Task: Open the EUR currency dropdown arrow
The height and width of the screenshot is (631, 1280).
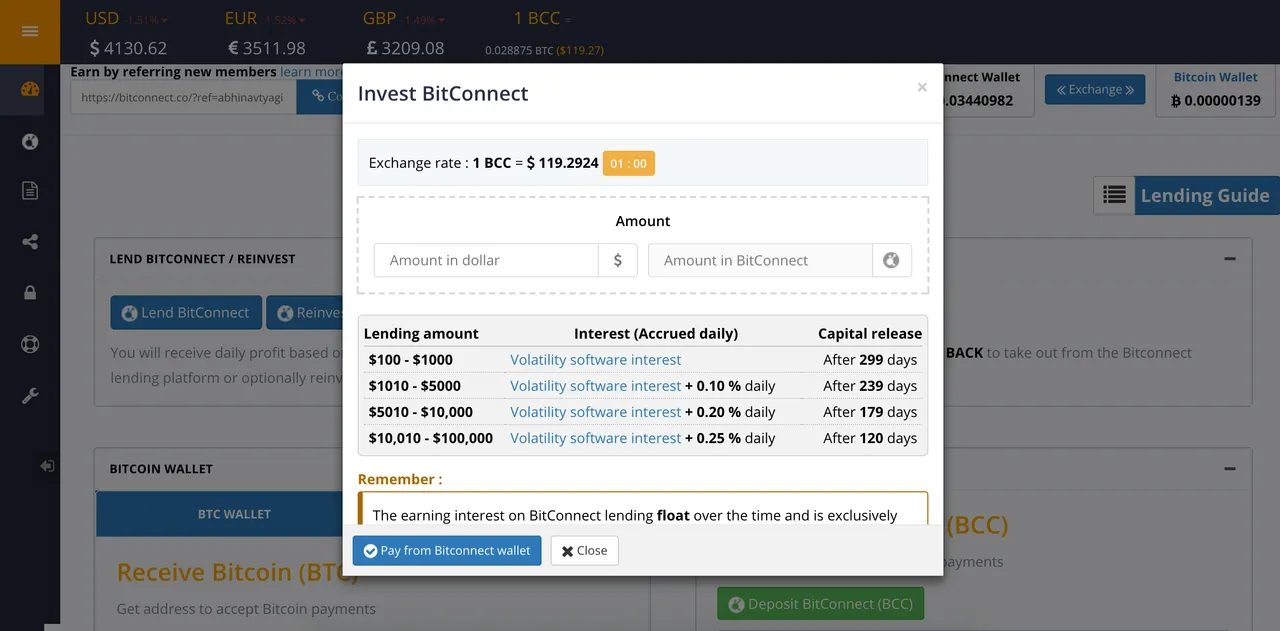Action: 302,20
